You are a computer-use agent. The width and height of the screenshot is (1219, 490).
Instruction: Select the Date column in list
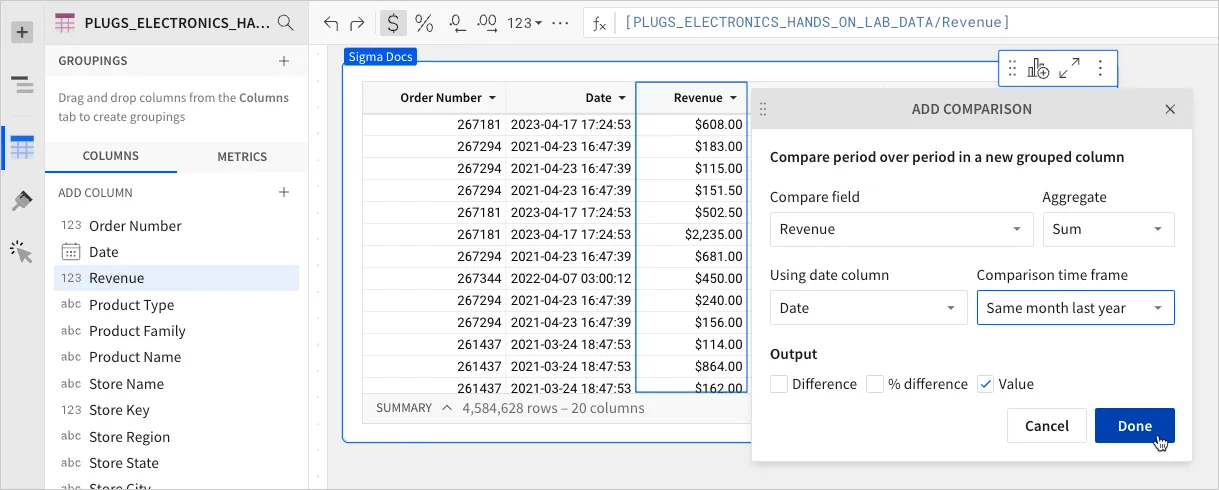pyautogui.click(x=176, y=252)
